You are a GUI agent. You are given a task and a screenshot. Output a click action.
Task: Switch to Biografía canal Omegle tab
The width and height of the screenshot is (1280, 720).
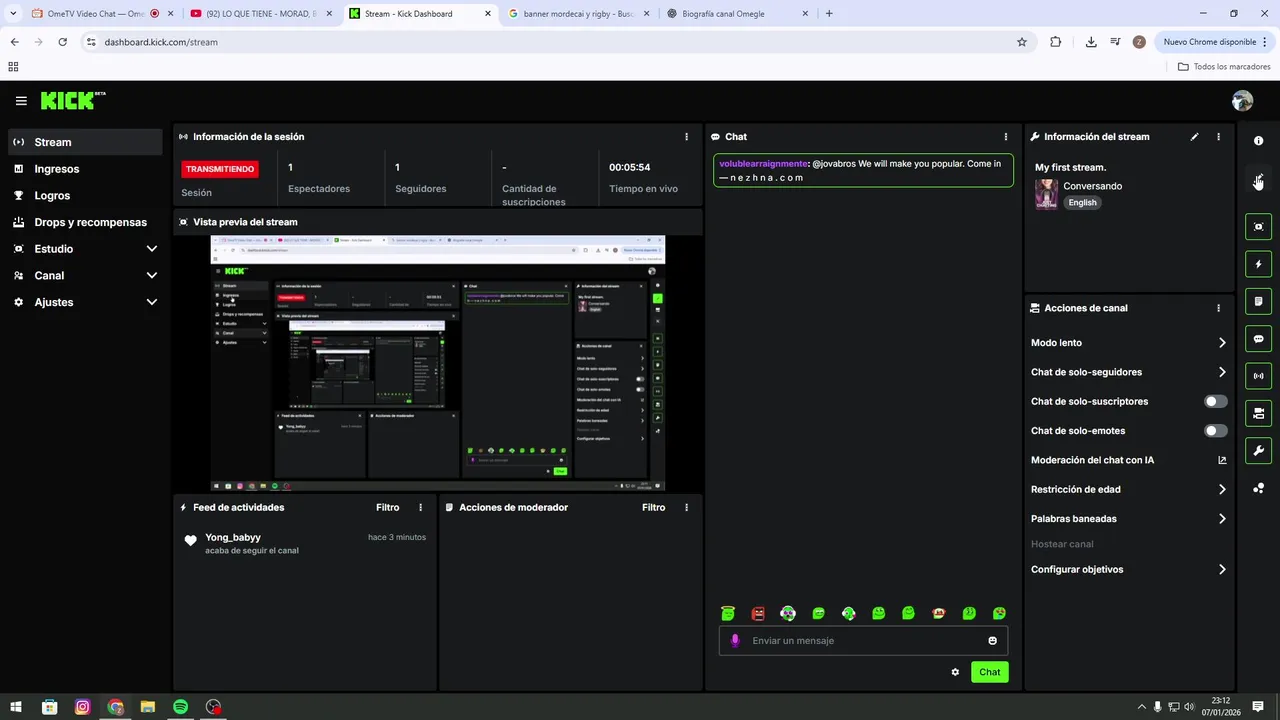click(737, 14)
